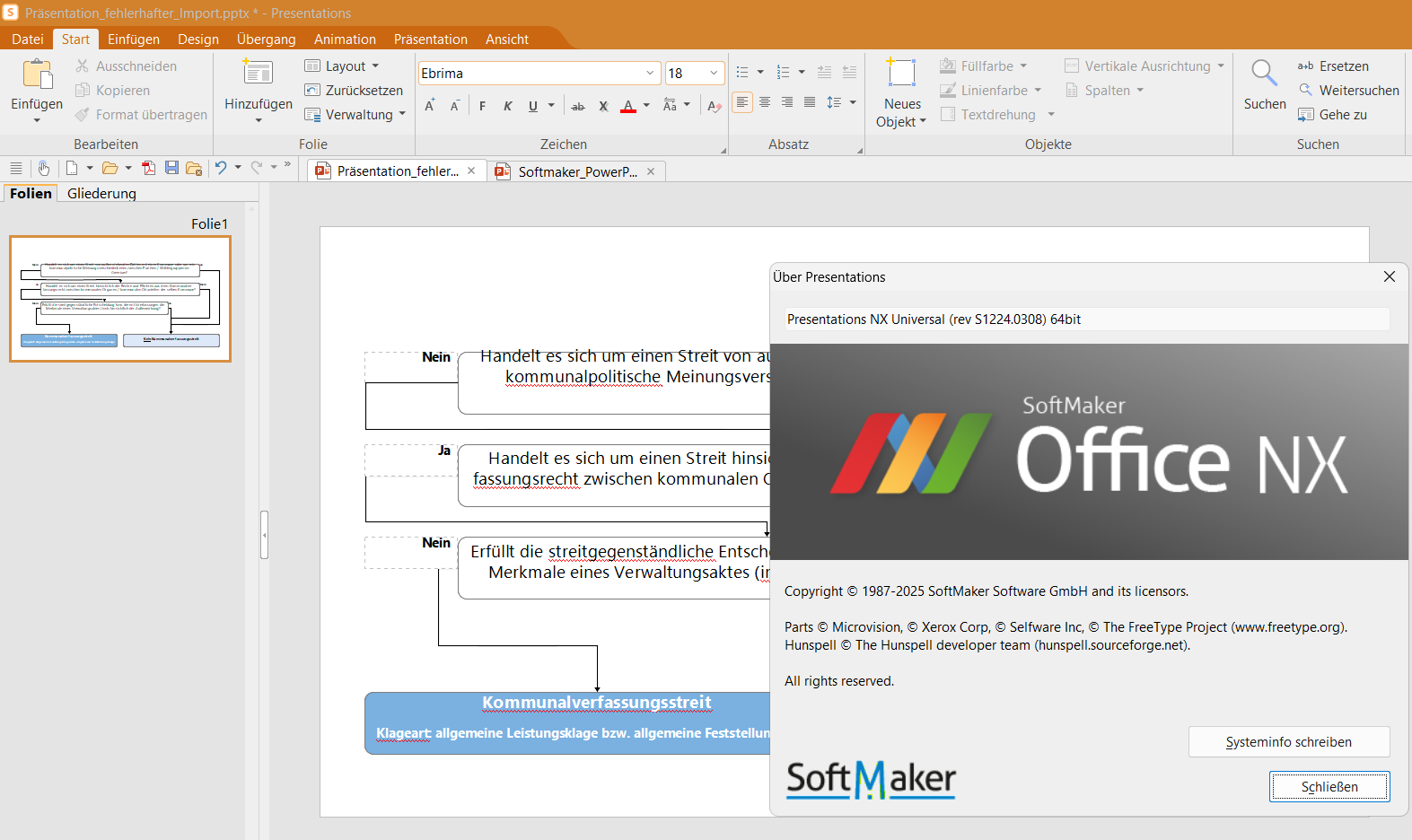The width and height of the screenshot is (1412, 840).
Task: Center align text in Absatz group
Action: coord(765,102)
